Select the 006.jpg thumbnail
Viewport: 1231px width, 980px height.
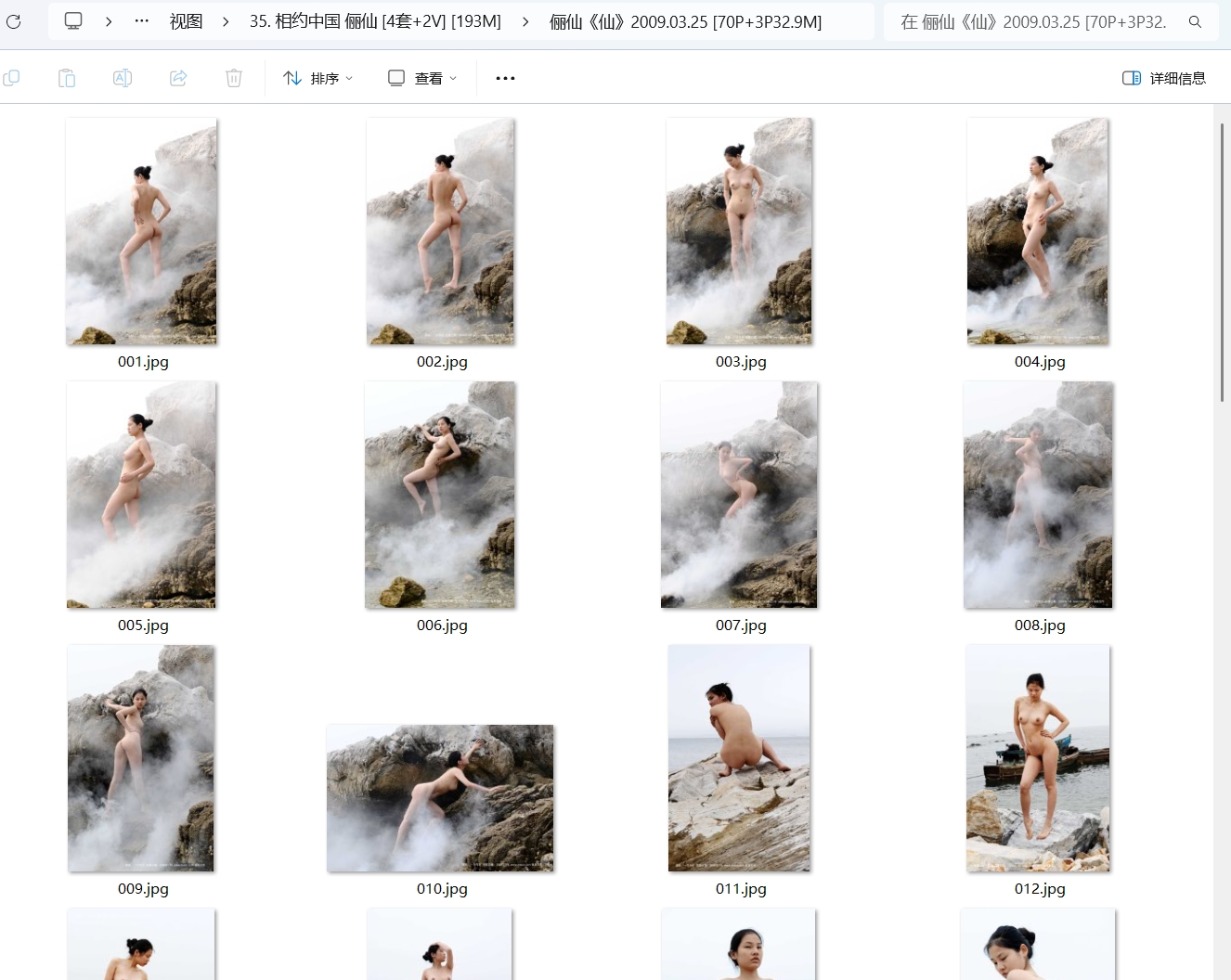click(440, 495)
